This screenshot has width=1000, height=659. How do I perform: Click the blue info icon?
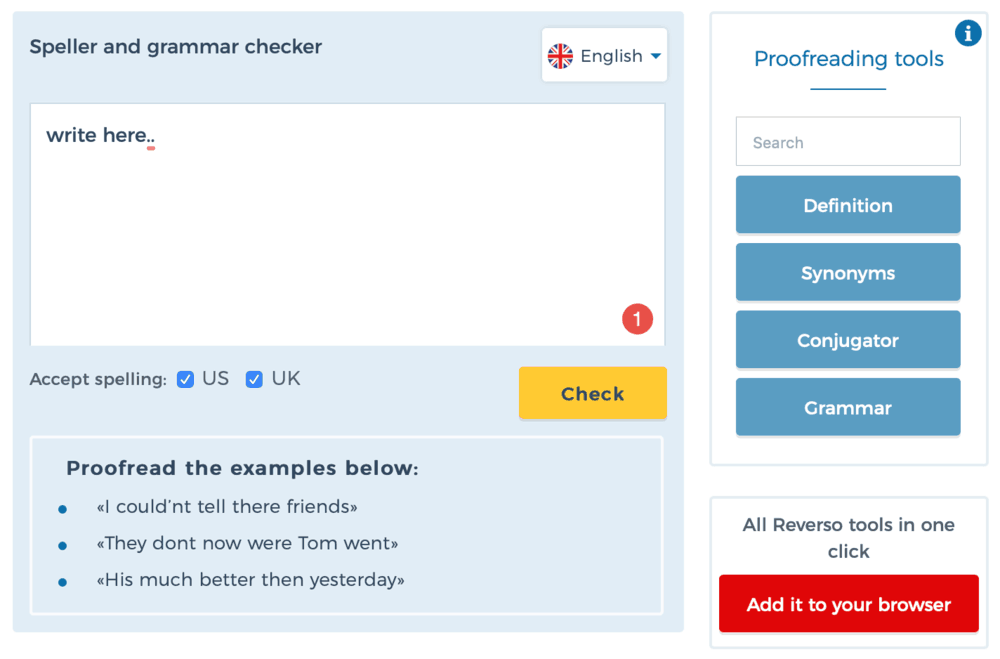[967, 33]
